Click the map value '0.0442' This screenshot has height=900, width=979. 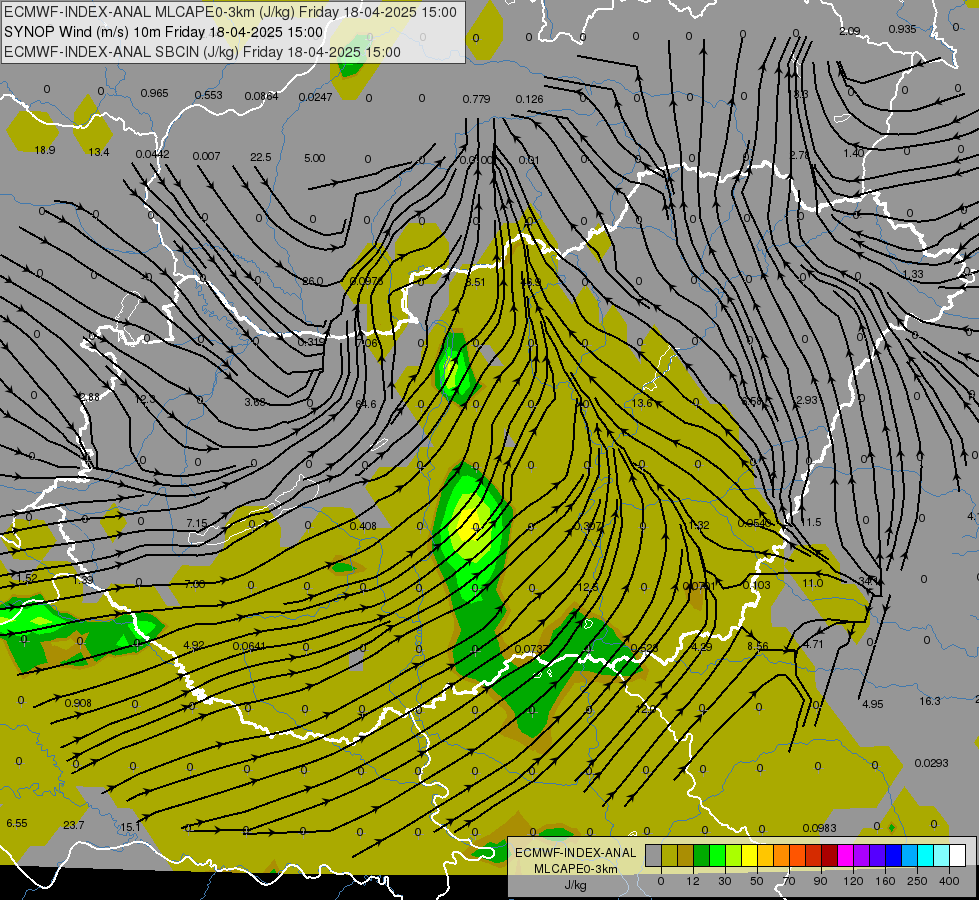(152, 154)
